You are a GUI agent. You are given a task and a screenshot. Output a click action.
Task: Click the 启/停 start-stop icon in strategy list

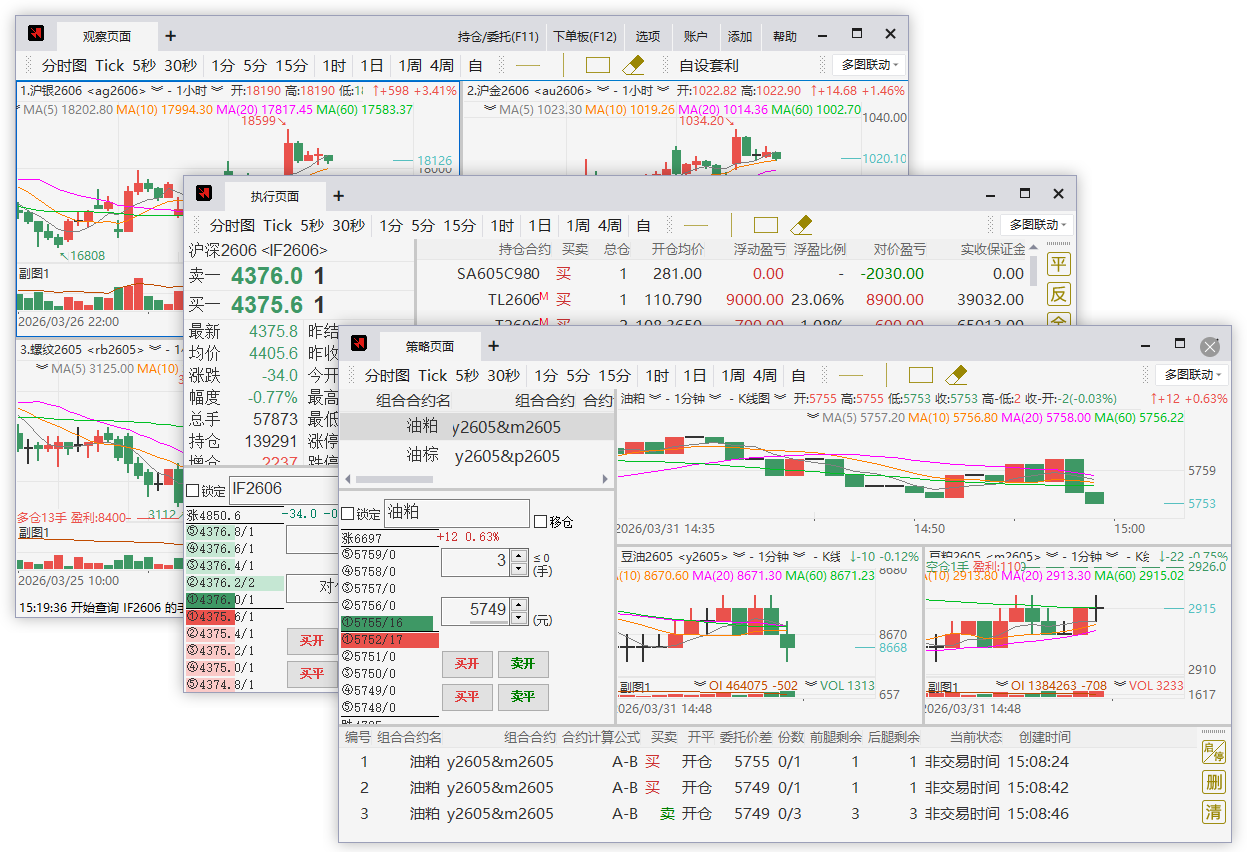(1214, 751)
